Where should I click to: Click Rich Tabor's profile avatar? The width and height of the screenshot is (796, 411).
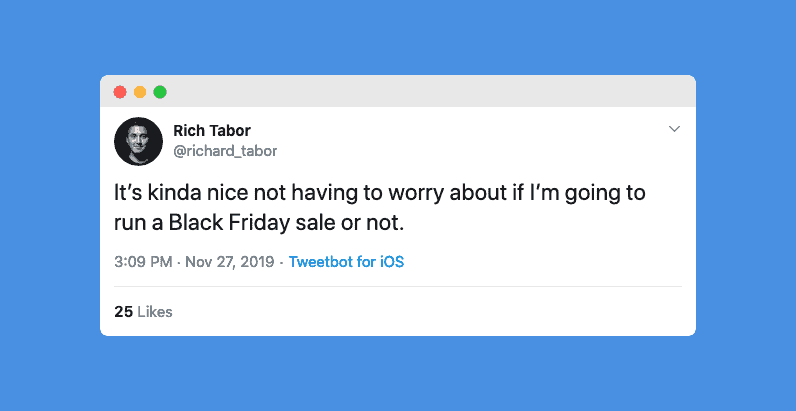(138, 141)
